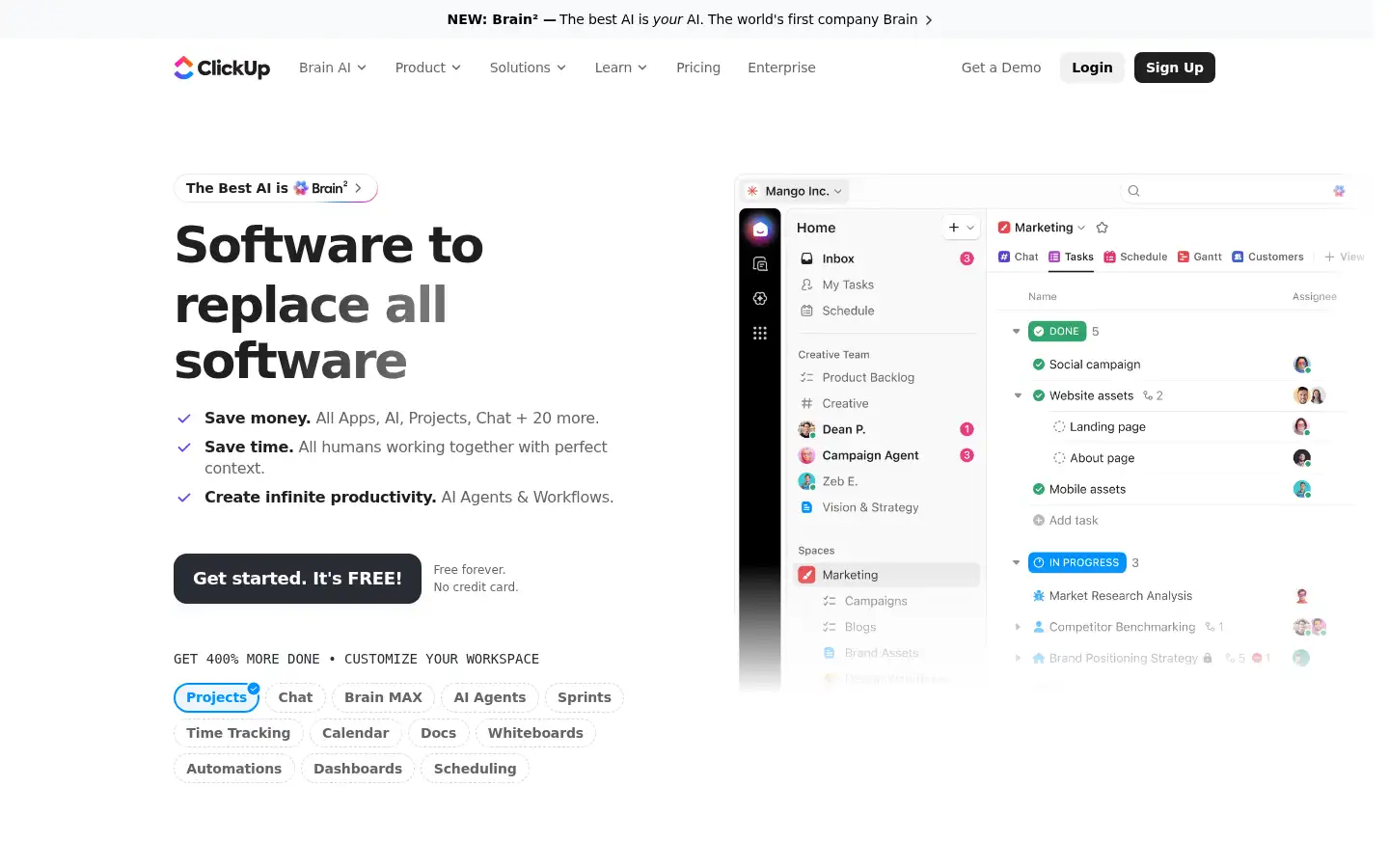Open the Enterprise page
Image resolution: width=1389 pixels, height=868 pixels.
coord(781,68)
